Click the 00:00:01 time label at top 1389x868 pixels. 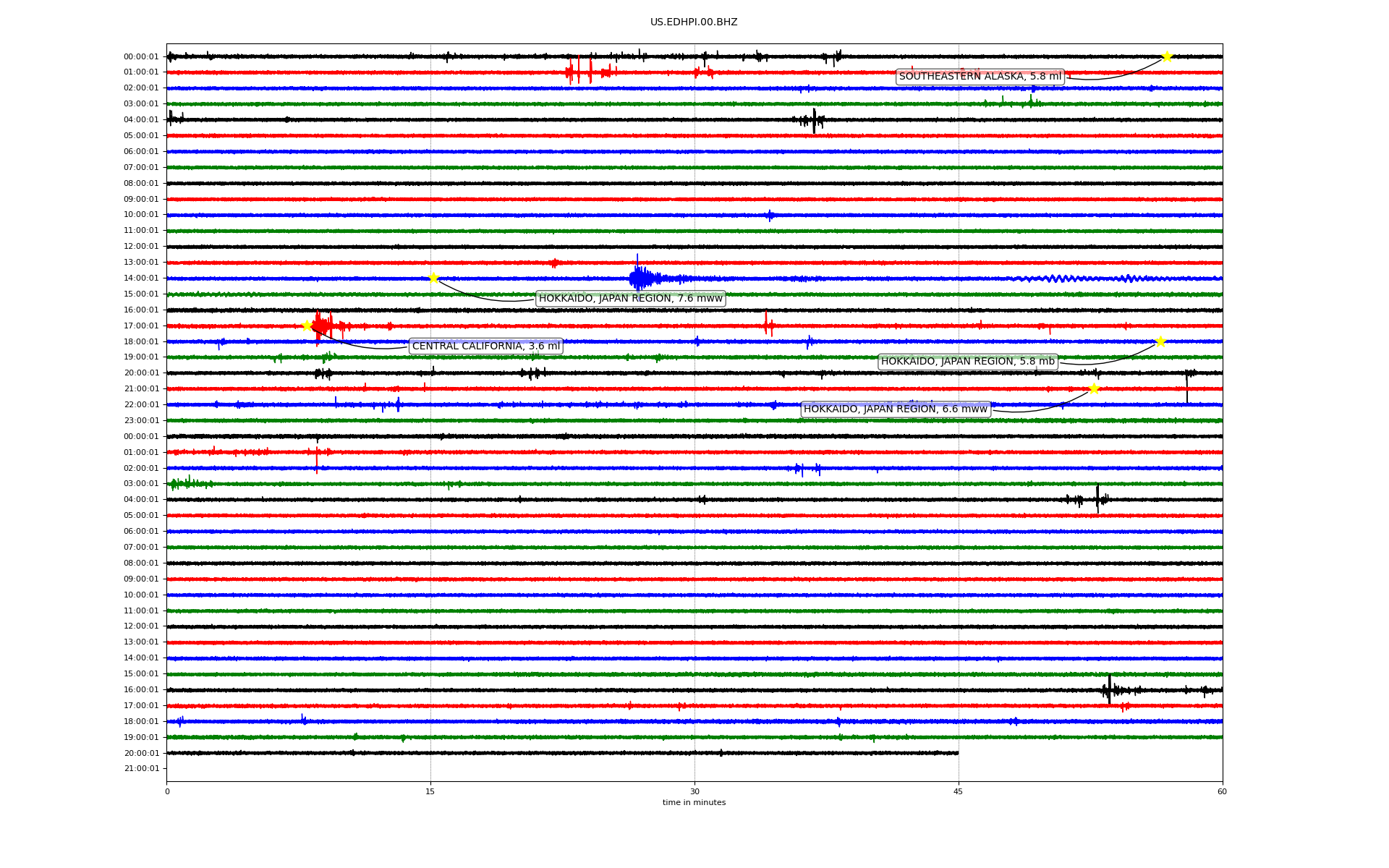pos(141,56)
